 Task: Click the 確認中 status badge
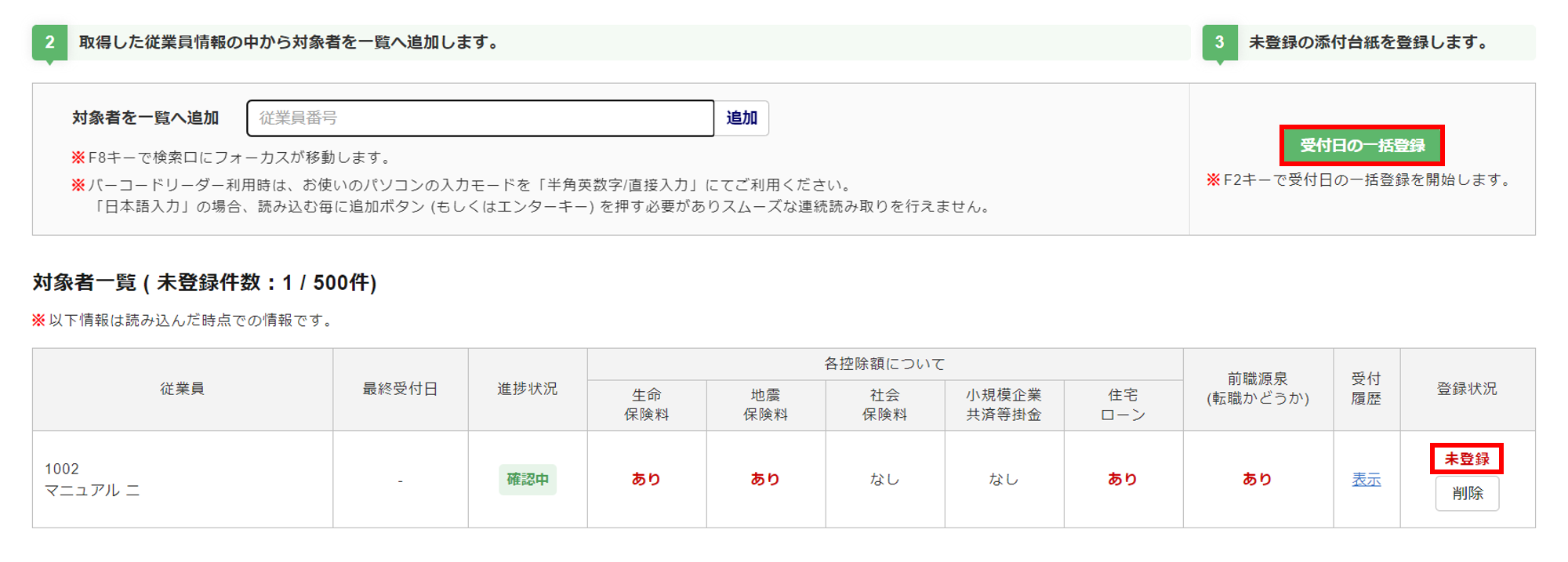click(528, 480)
